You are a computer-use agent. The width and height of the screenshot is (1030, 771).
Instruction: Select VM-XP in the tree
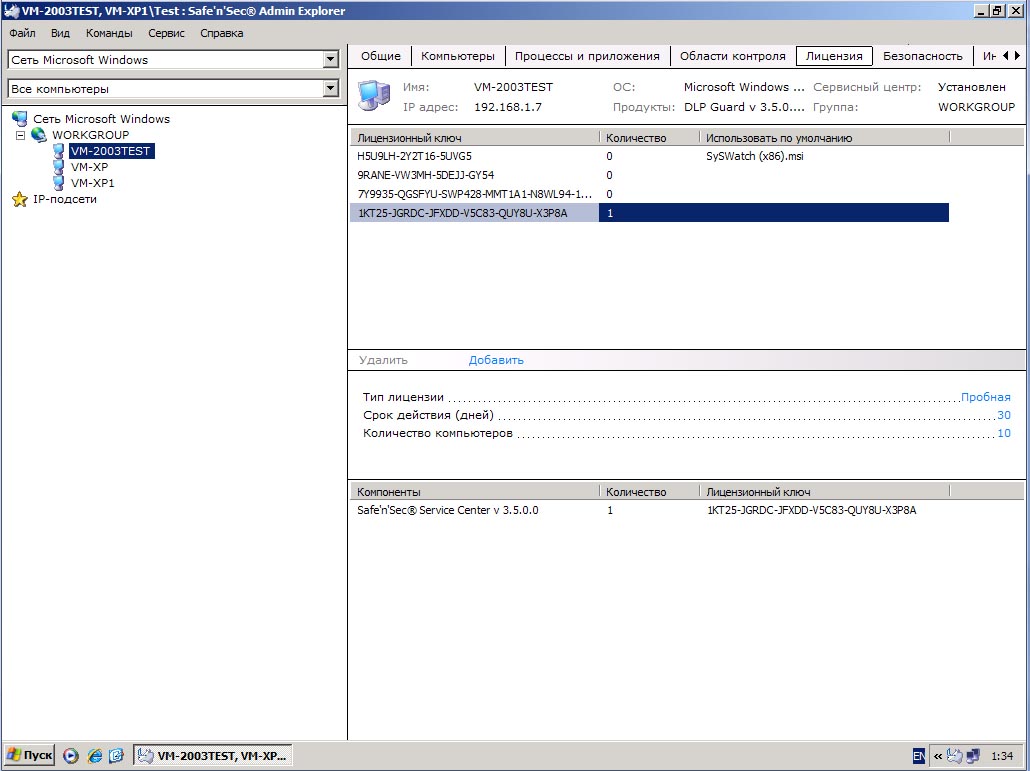point(89,167)
